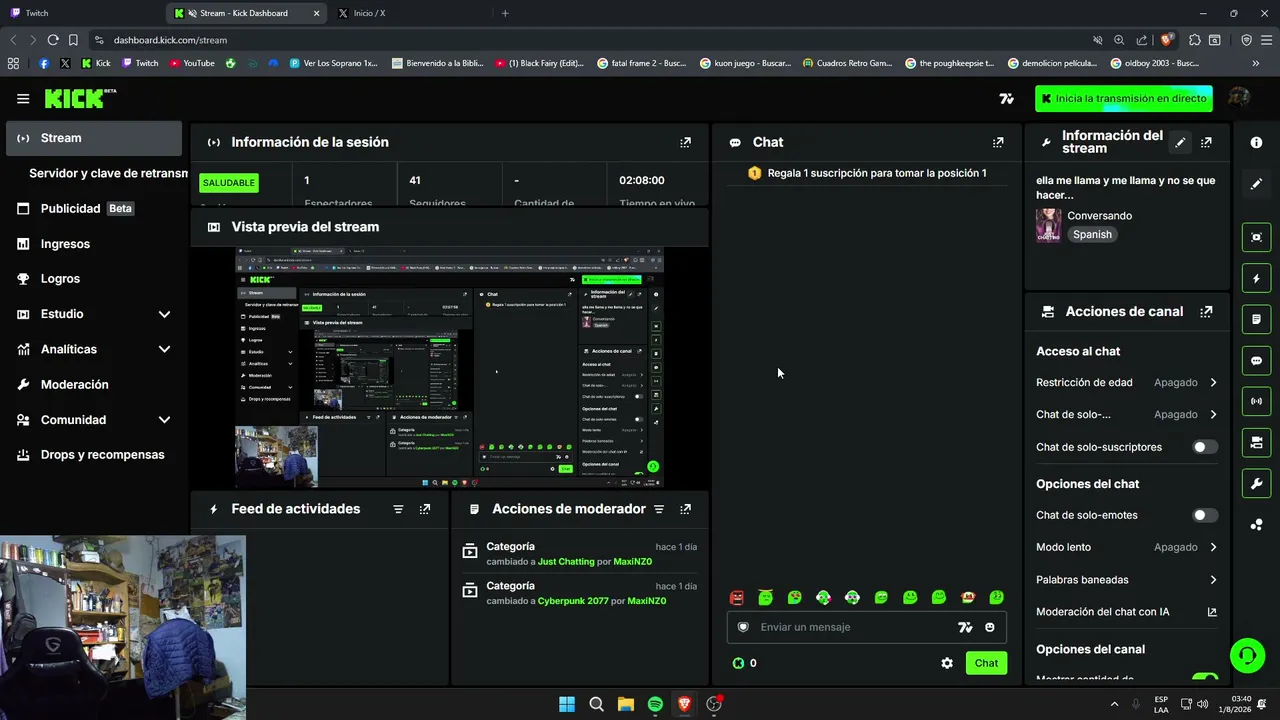Open Moderación in the sidebar

pyautogui.click(x=95, y=384)
